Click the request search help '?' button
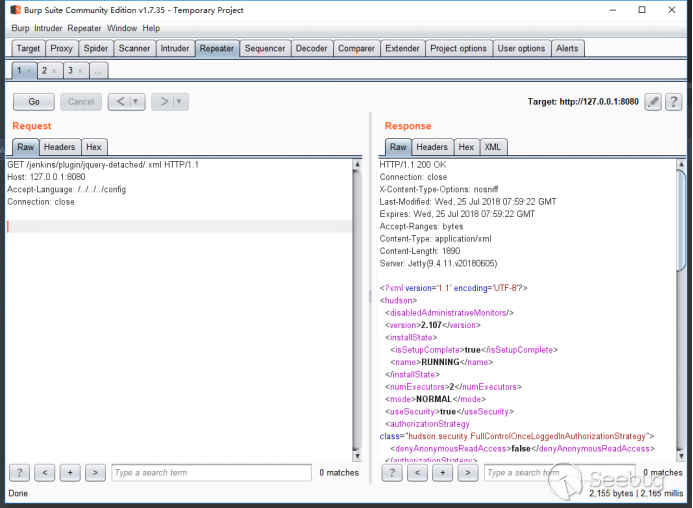Viewport: 693px width, 508px height. [19, 473]
